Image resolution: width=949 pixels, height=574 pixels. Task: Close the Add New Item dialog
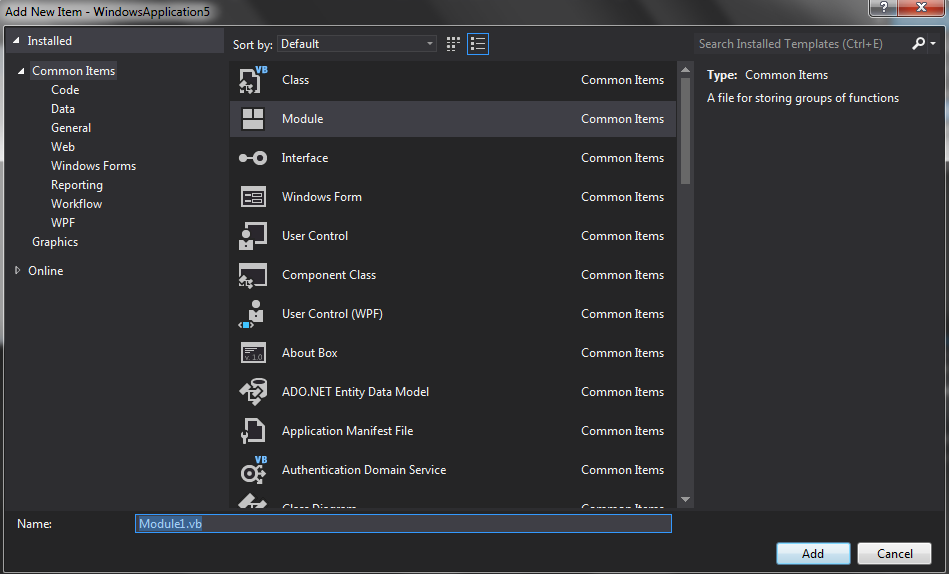pyautogui.click(x=921, y=7)
